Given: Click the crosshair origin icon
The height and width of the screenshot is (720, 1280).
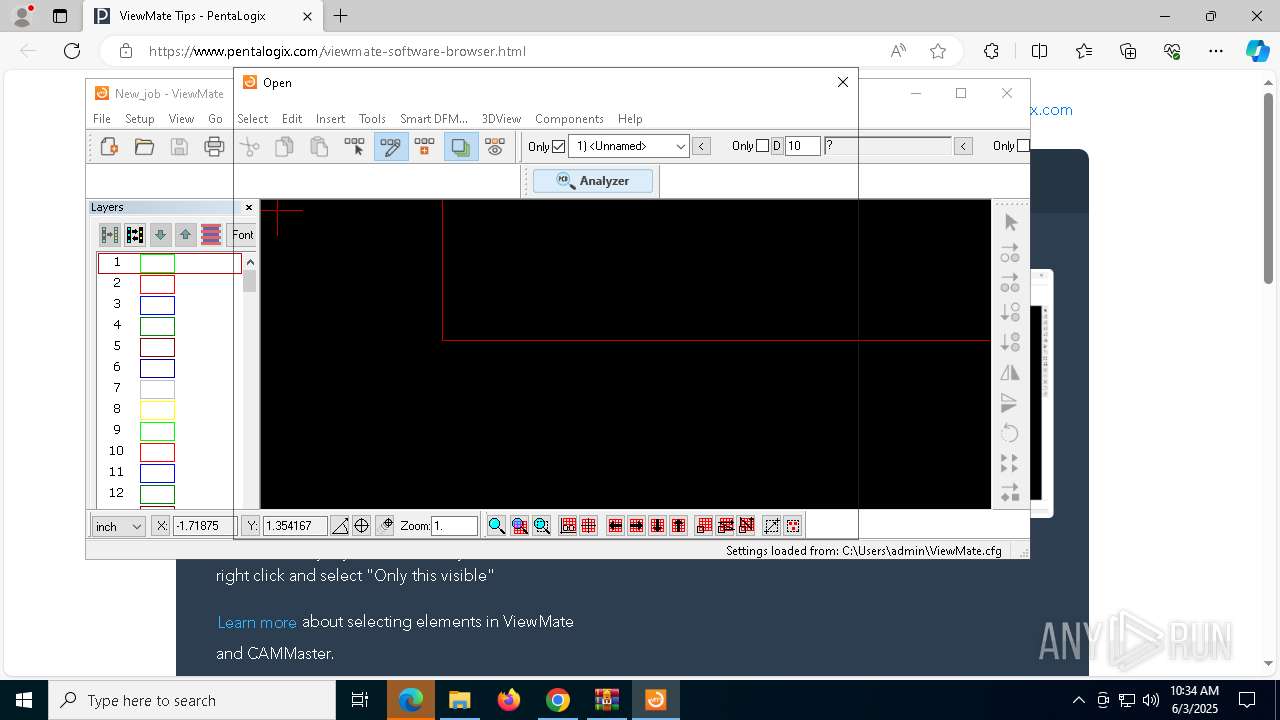Looking at the screenshot, I should 362,526.
